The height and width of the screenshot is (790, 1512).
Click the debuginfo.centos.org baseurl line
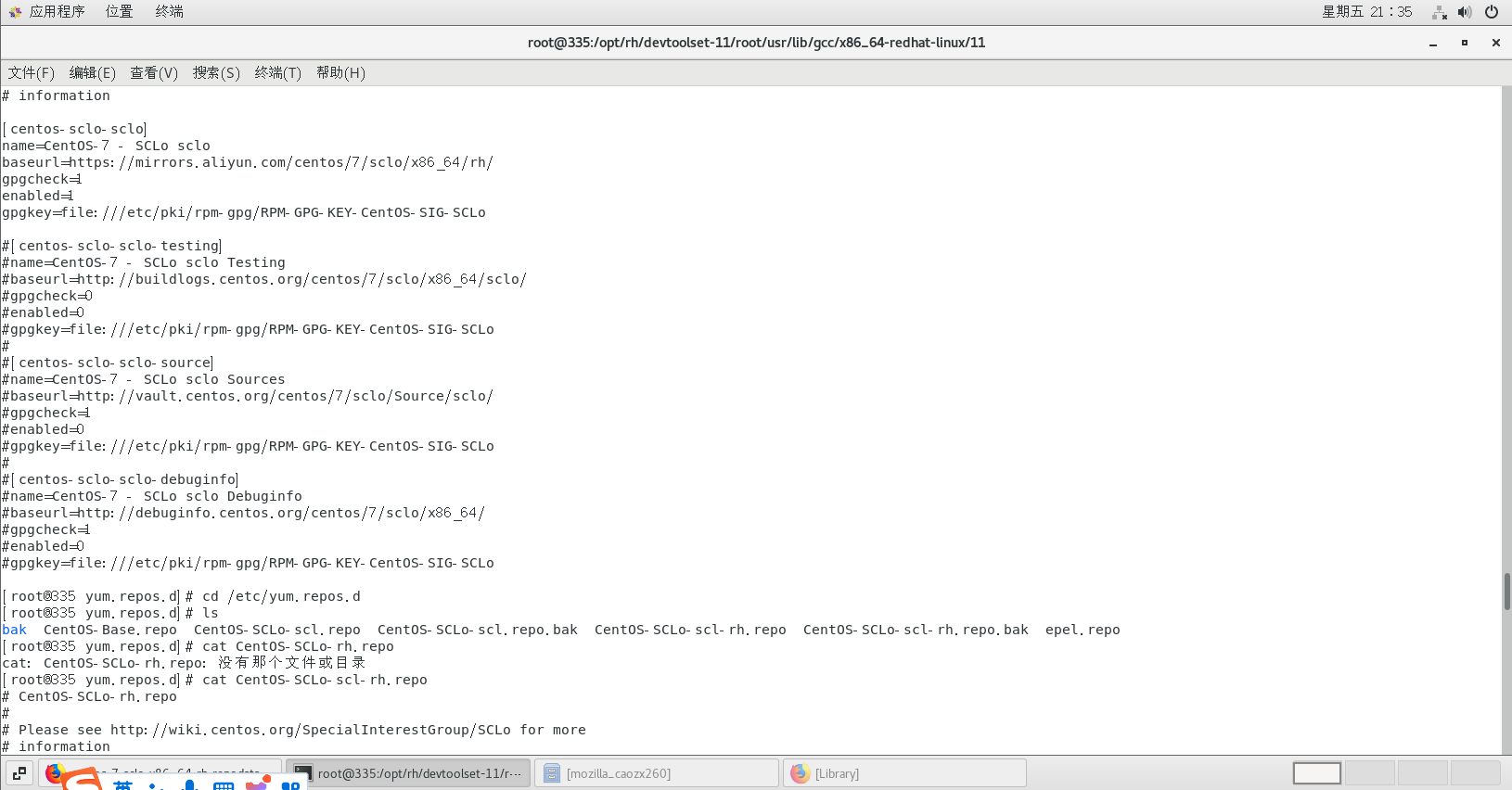click(243, 513)
